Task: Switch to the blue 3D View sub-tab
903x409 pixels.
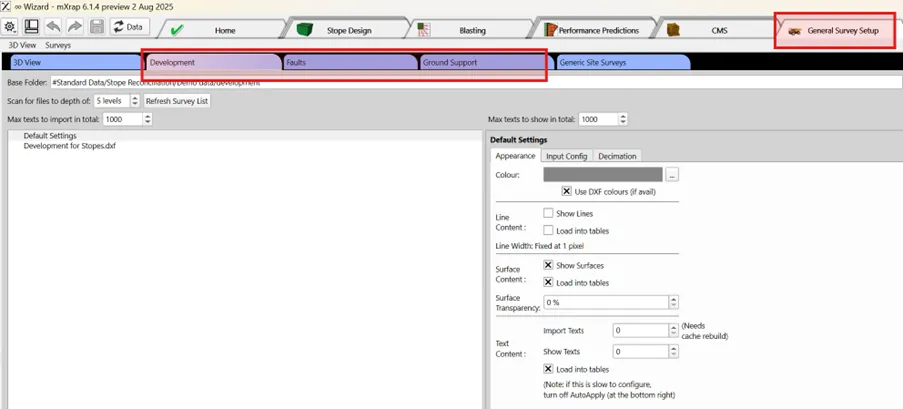Action: [x=75, y=62]
